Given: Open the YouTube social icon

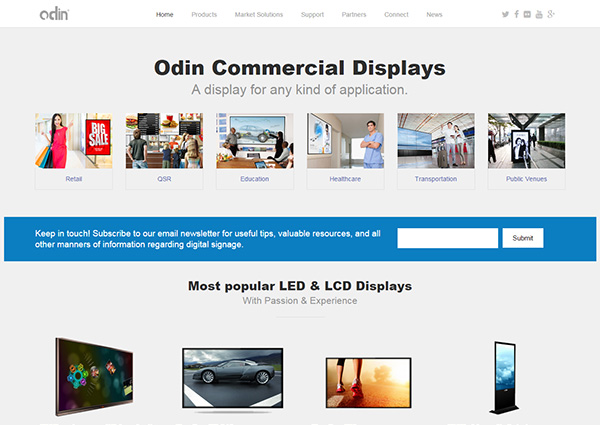Looking at the screenshot, I should point(539,15).
